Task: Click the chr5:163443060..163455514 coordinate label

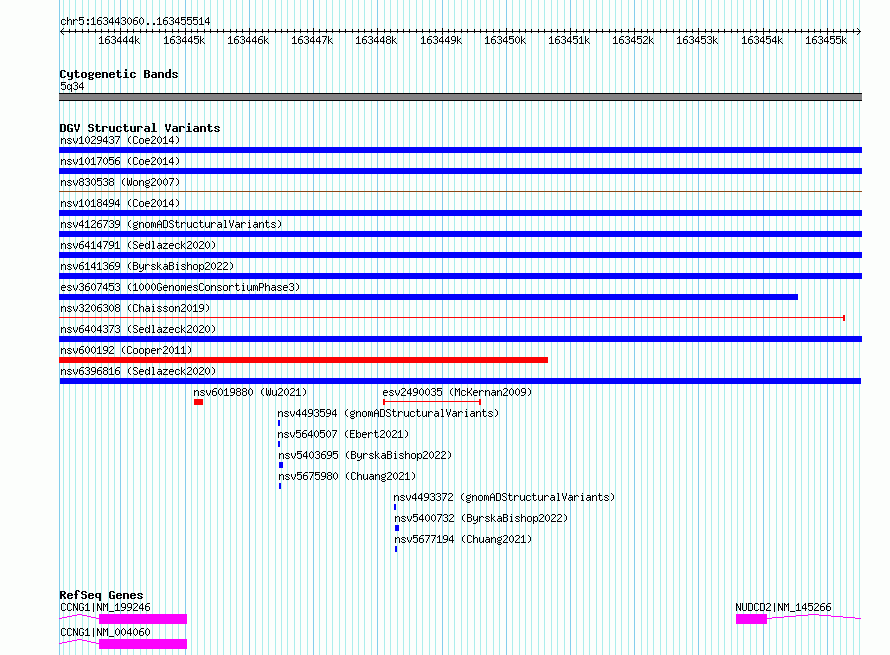Action: point(135,21)
